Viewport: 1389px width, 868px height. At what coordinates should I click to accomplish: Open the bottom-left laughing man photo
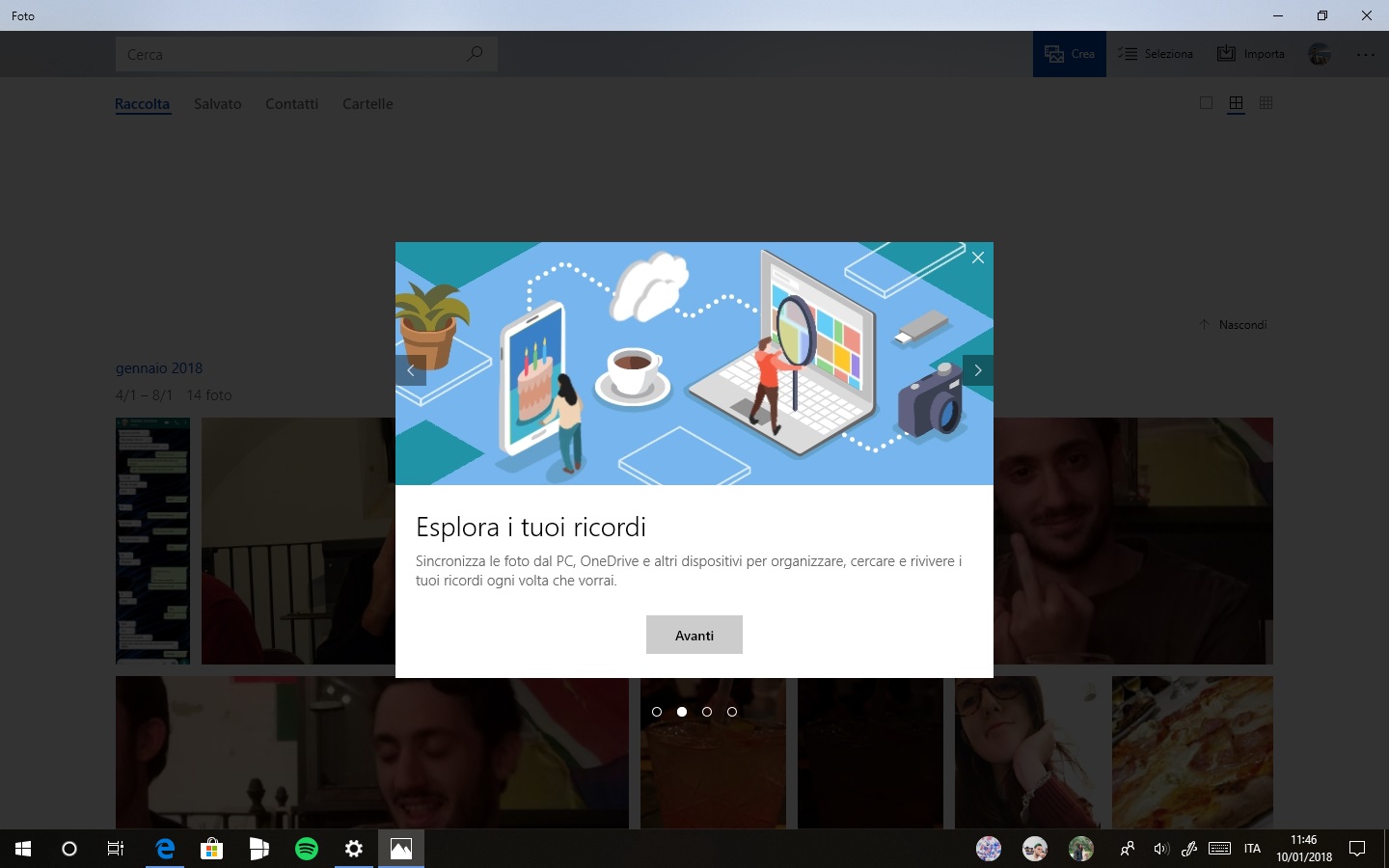[372, 752]
